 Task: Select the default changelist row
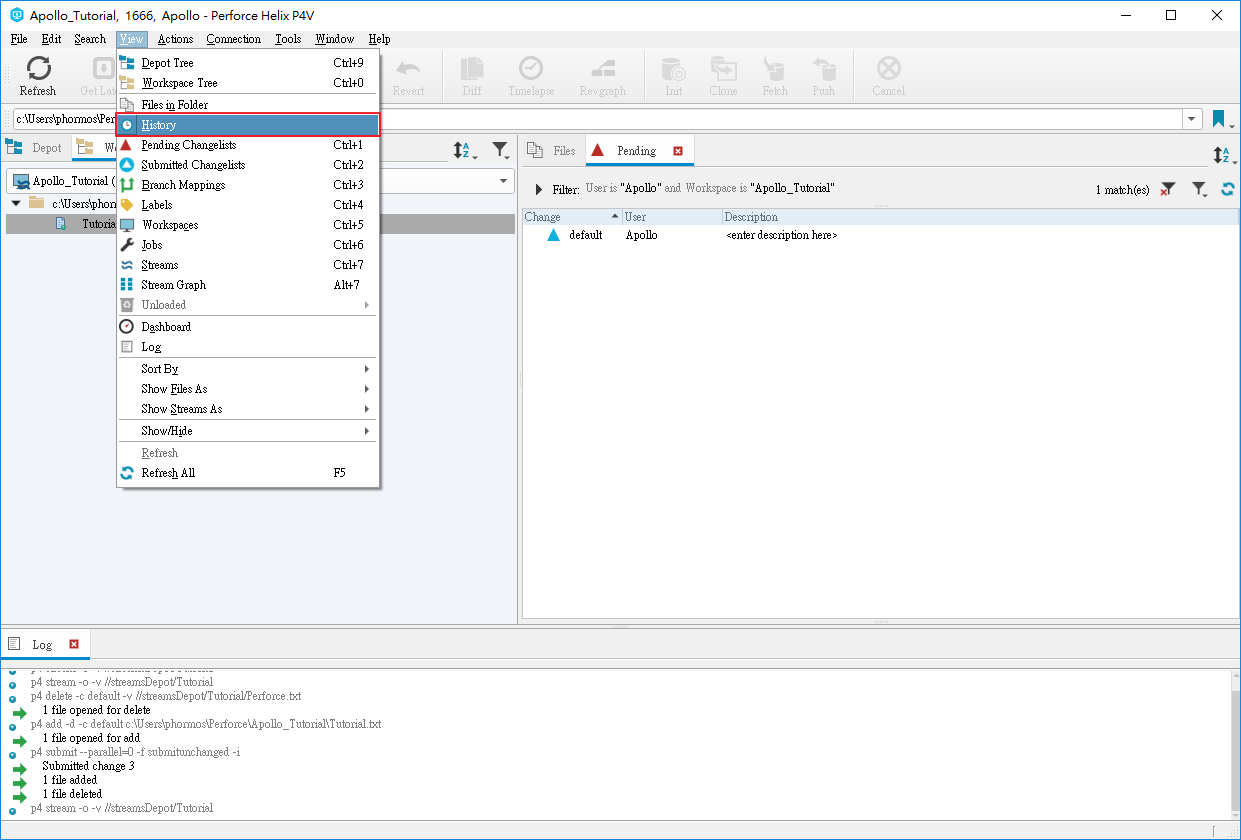(880, 235)
